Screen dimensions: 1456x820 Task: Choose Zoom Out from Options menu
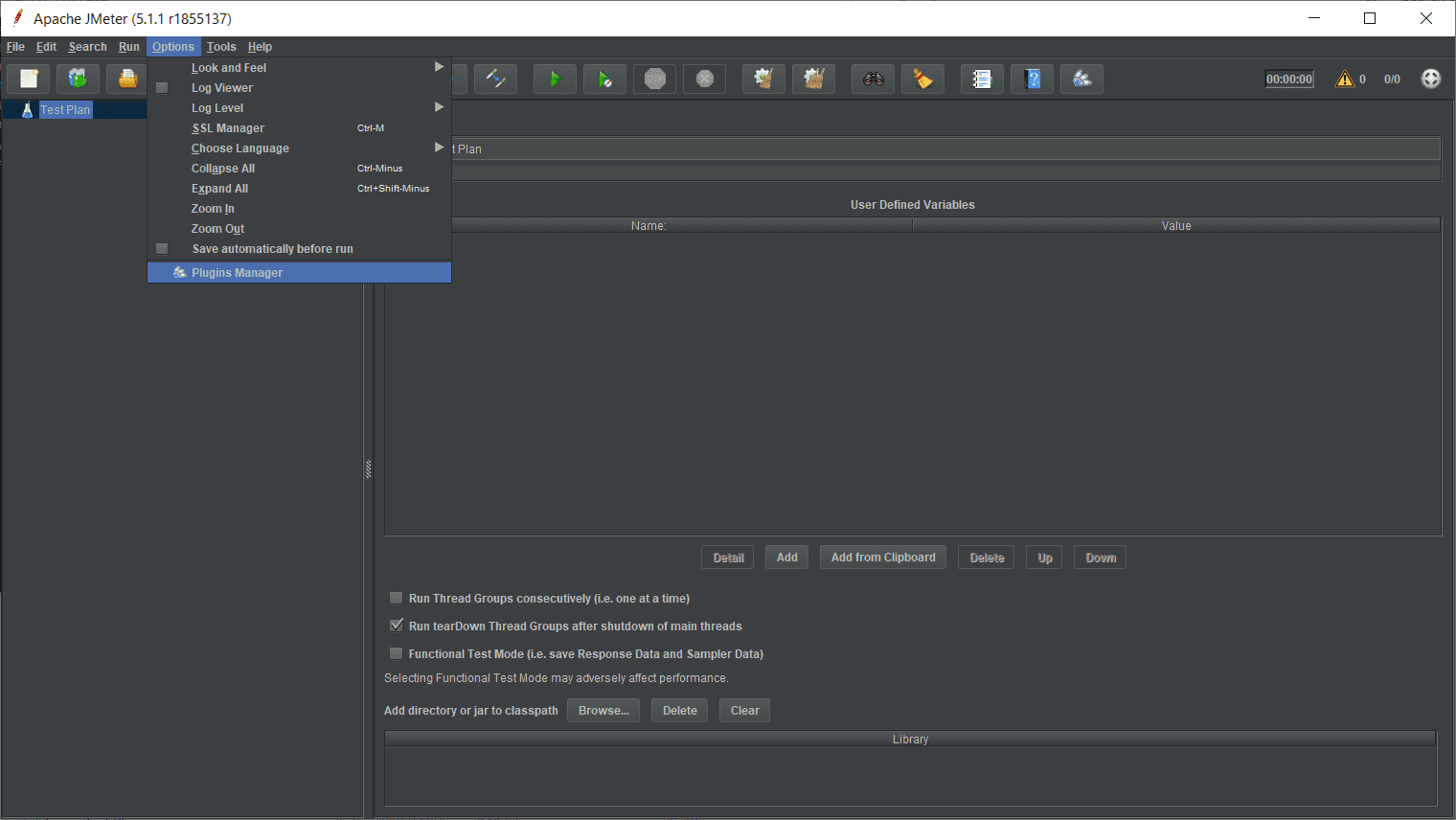[x=299, y=229]
